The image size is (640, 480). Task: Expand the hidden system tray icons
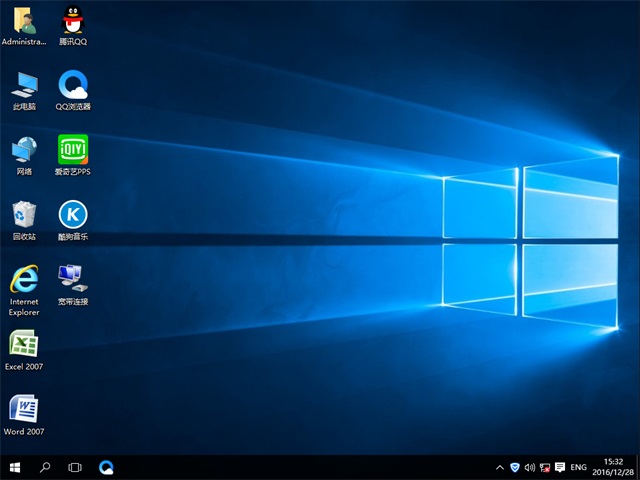point(500,467)
